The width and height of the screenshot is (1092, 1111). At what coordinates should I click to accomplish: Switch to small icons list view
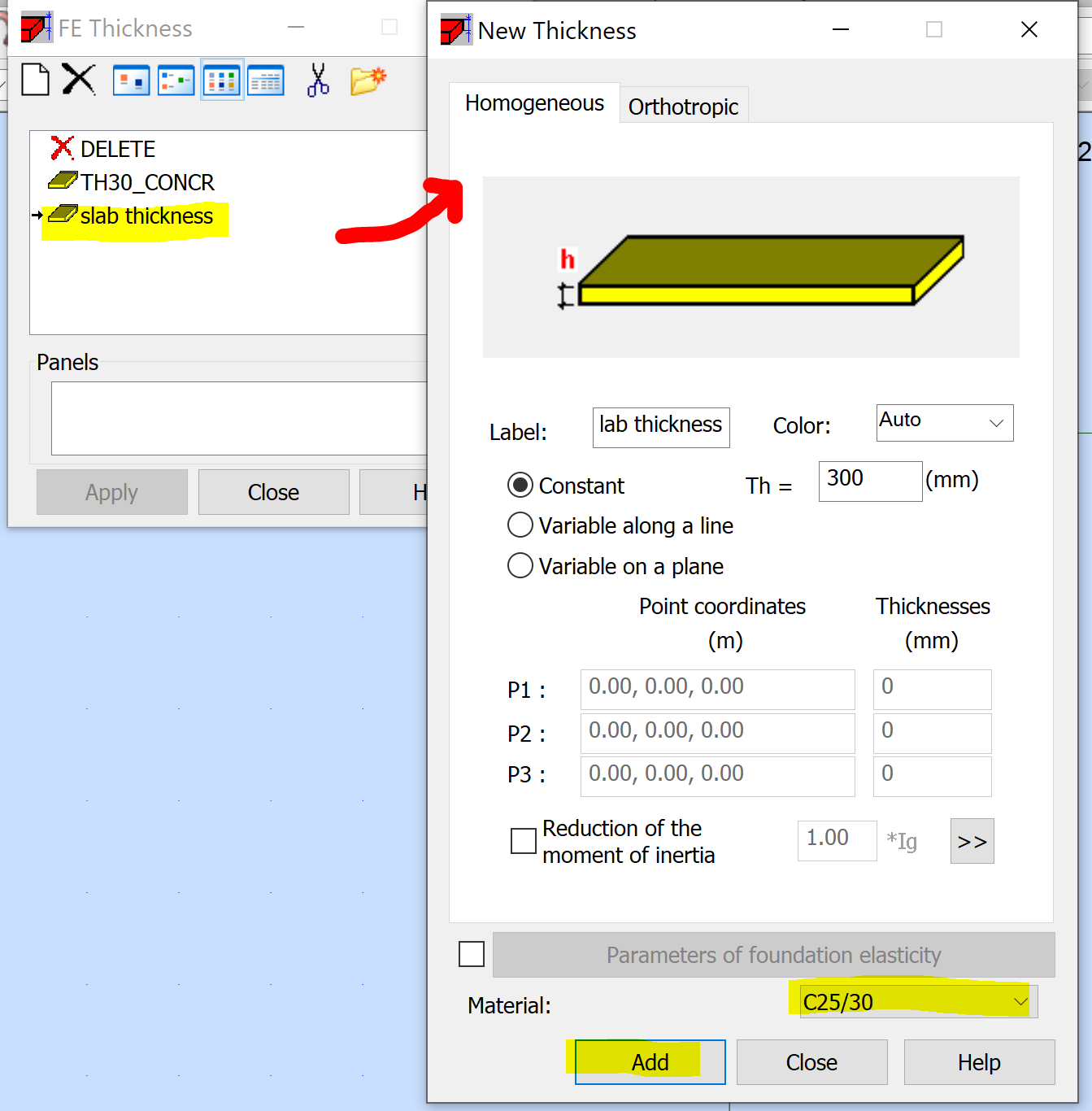tap(176, 80)
